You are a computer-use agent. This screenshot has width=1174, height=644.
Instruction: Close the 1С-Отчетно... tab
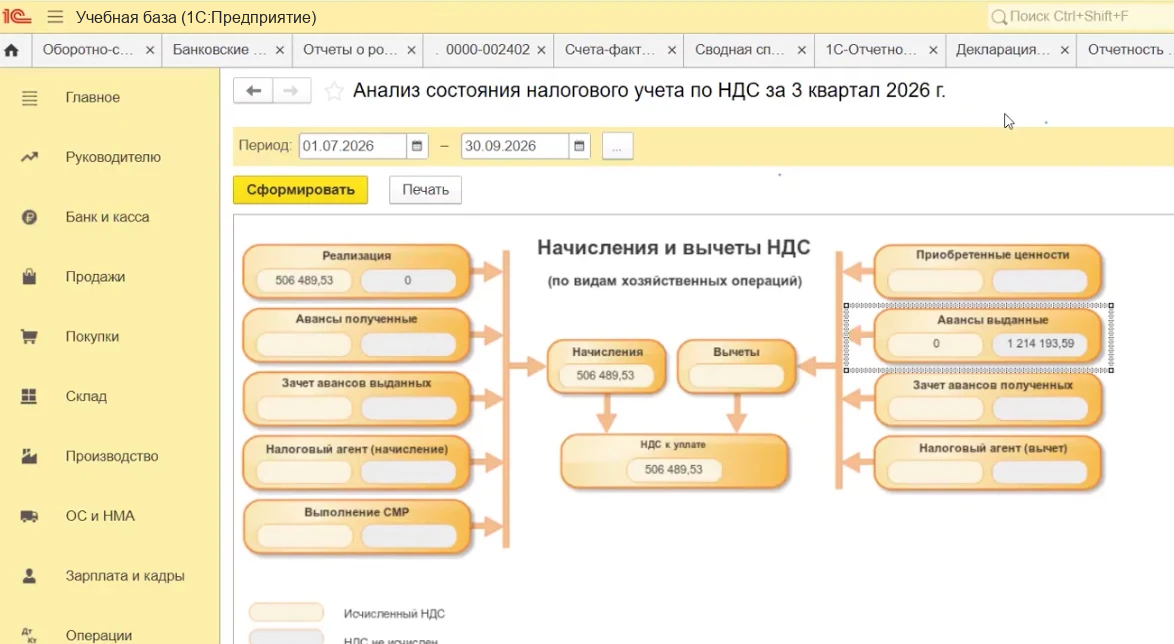(933, 50)
